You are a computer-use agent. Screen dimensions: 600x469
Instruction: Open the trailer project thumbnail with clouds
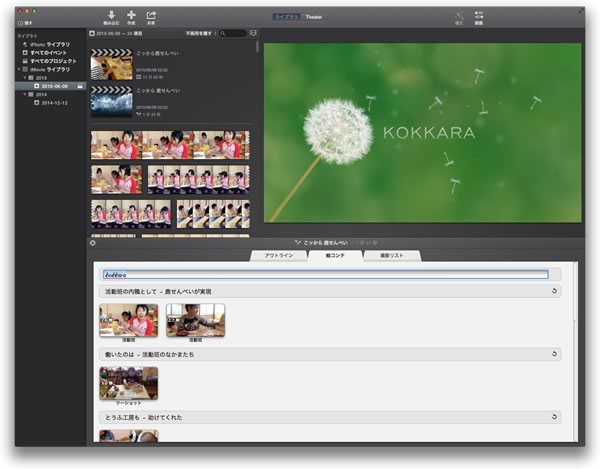coord(111,102)
